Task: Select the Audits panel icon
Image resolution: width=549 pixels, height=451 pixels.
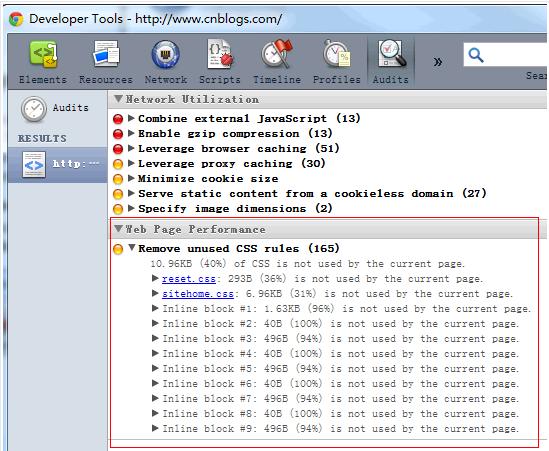Action: (391, 54)
